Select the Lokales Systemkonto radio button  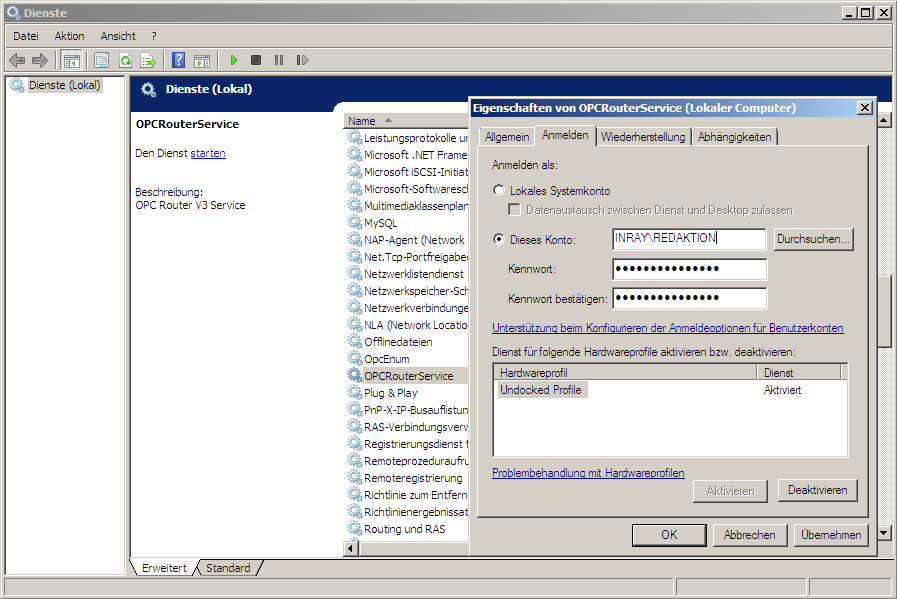tap(497, 189)
